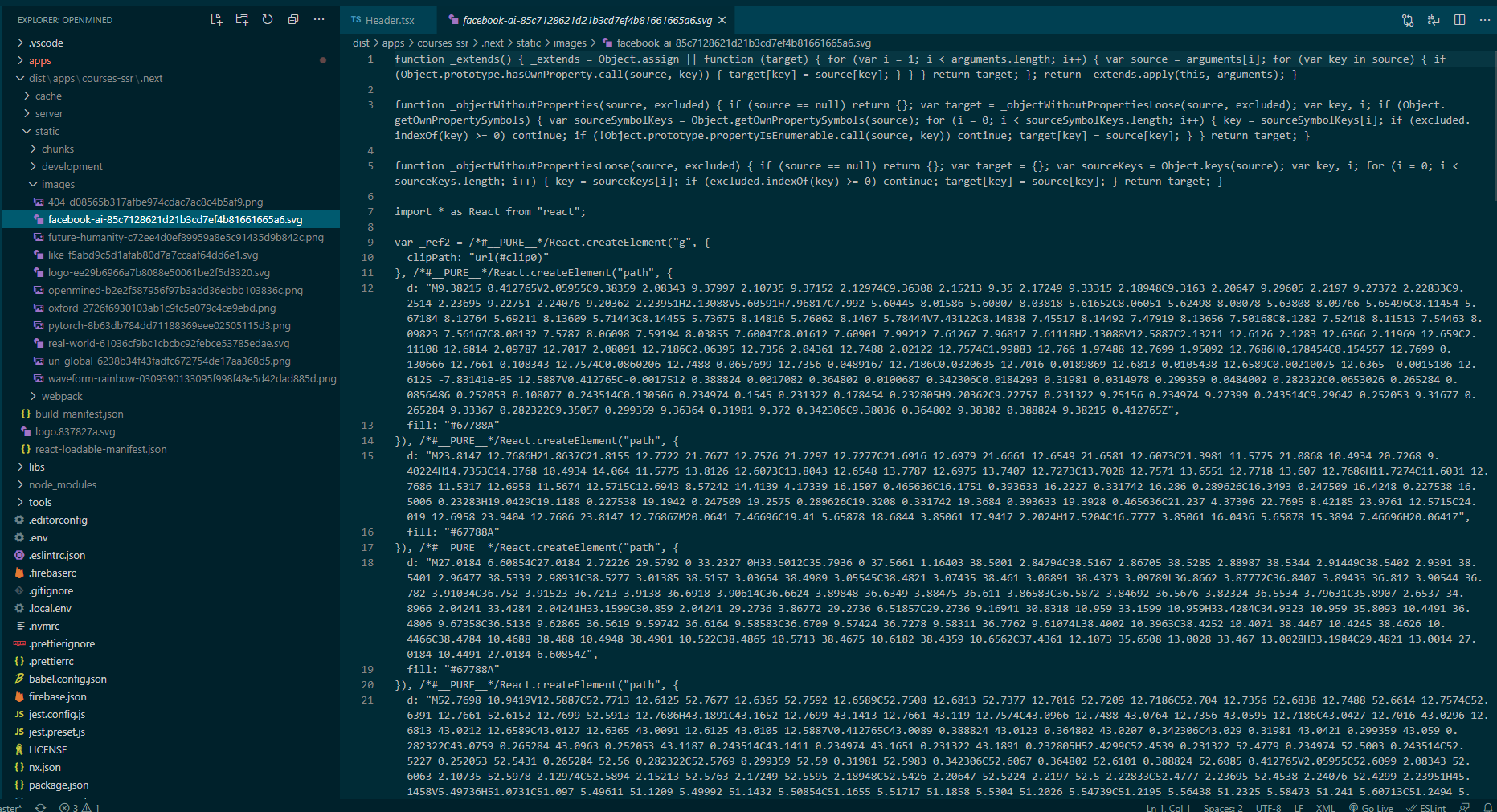Click the 'static' breadcrumb segment
This screenshot has width=1497, height=812.
tap(528, 43)
